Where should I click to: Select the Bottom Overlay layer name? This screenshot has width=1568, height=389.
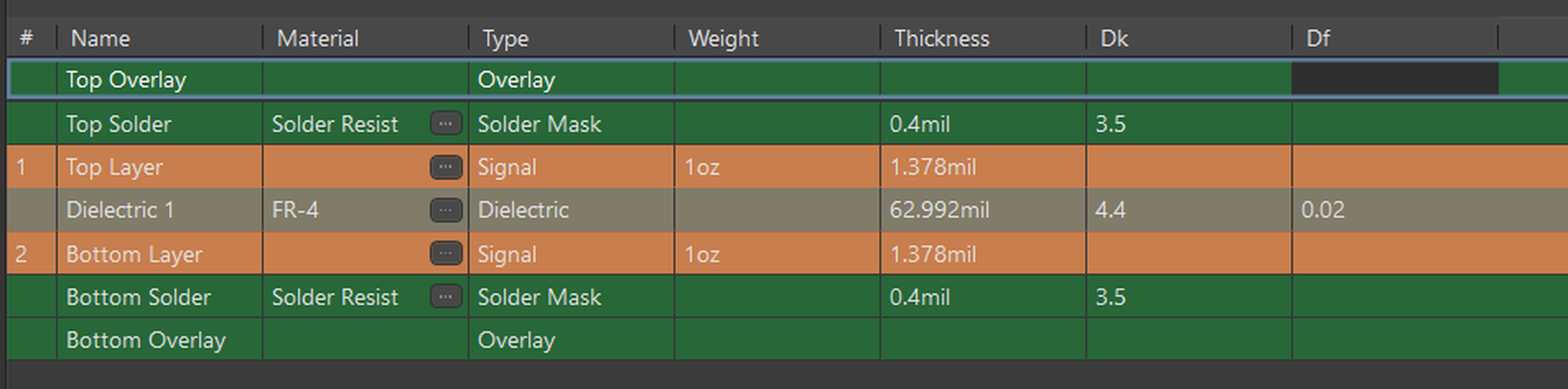point(146,340)
